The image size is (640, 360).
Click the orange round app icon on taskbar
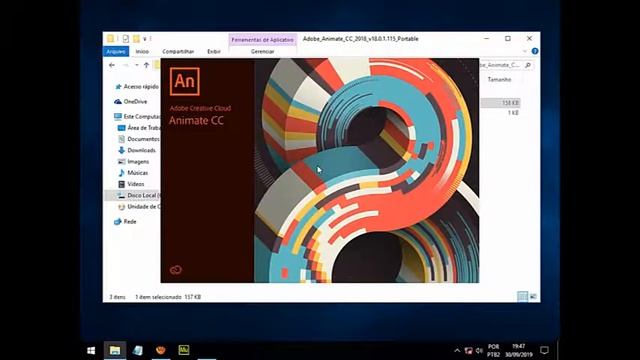[161, 350]
